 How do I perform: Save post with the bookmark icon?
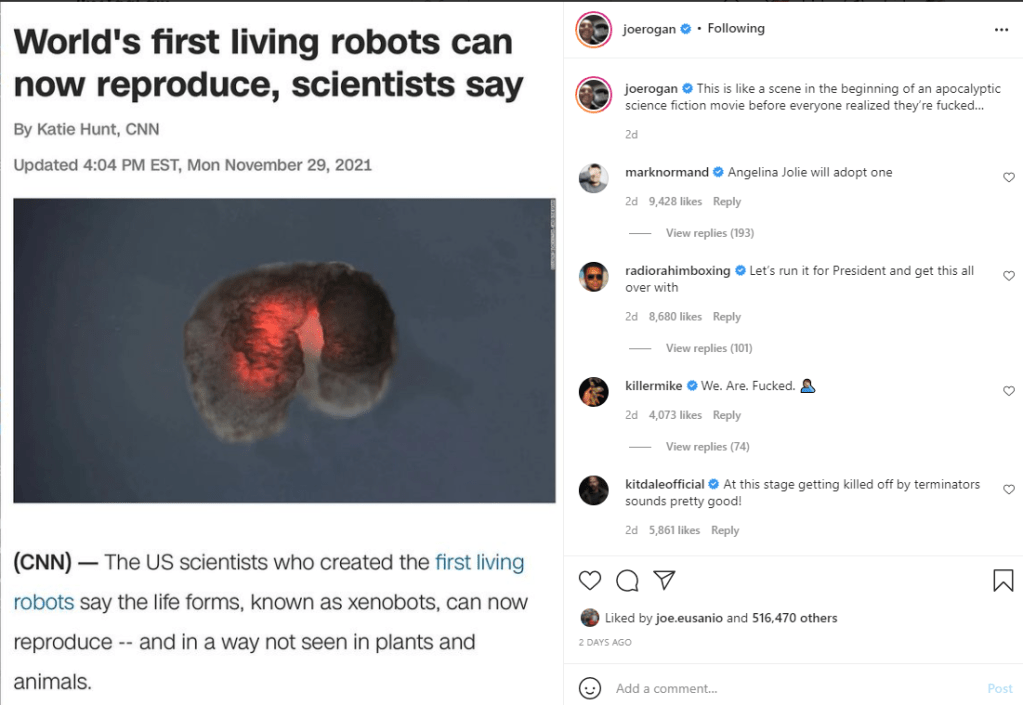pyautogui.click(x=1003, y=580)
